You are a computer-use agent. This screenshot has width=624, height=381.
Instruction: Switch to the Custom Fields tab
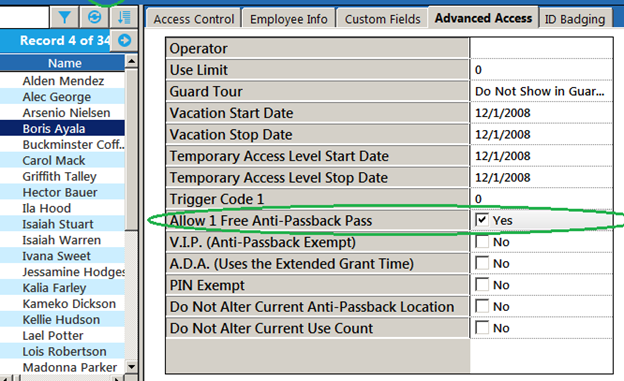(x=382, y=19)
